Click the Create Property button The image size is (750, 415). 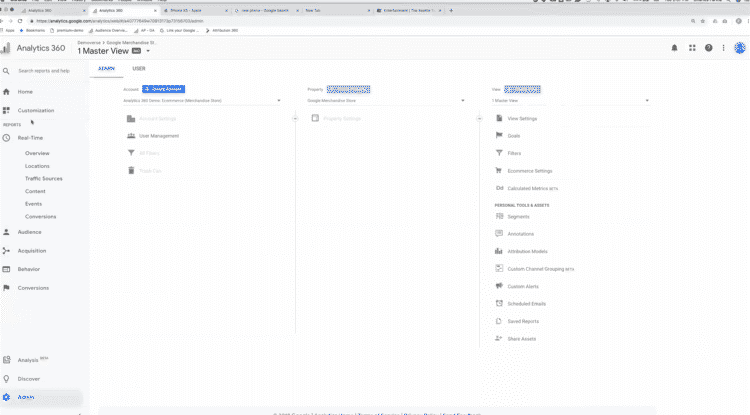coord(348,89)
